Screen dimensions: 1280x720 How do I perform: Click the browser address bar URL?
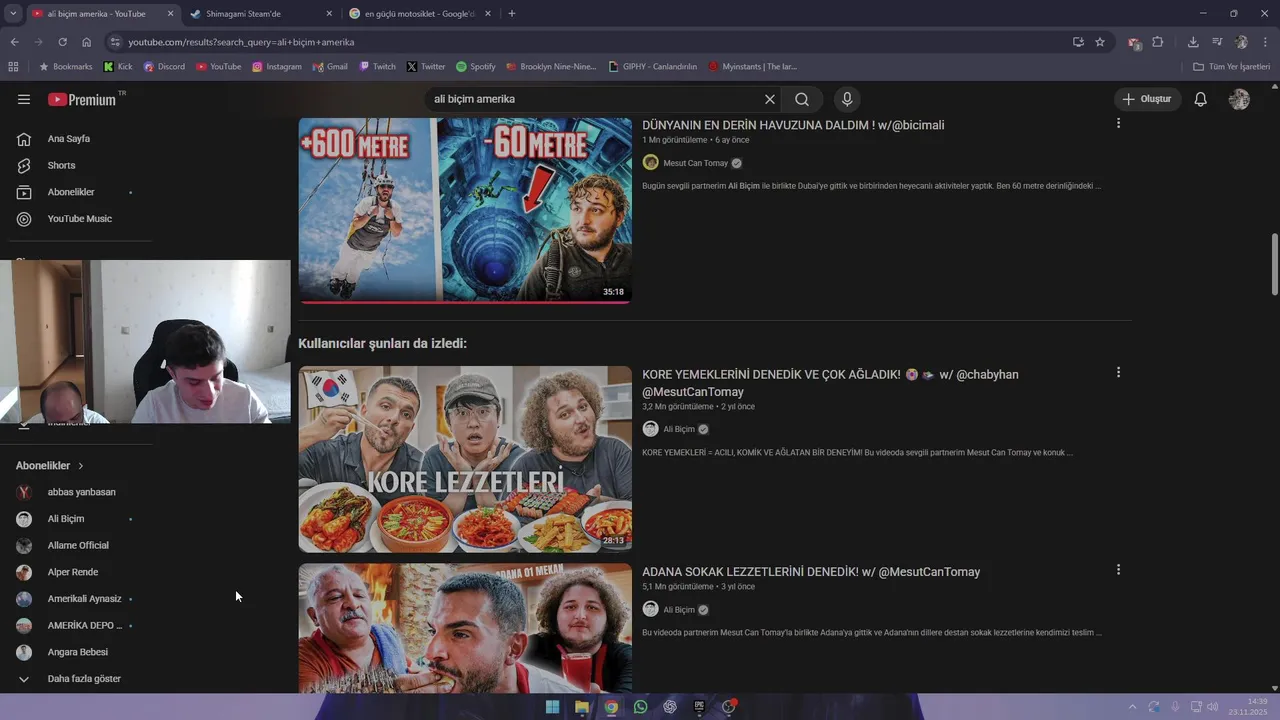click(x=241, y=42)
